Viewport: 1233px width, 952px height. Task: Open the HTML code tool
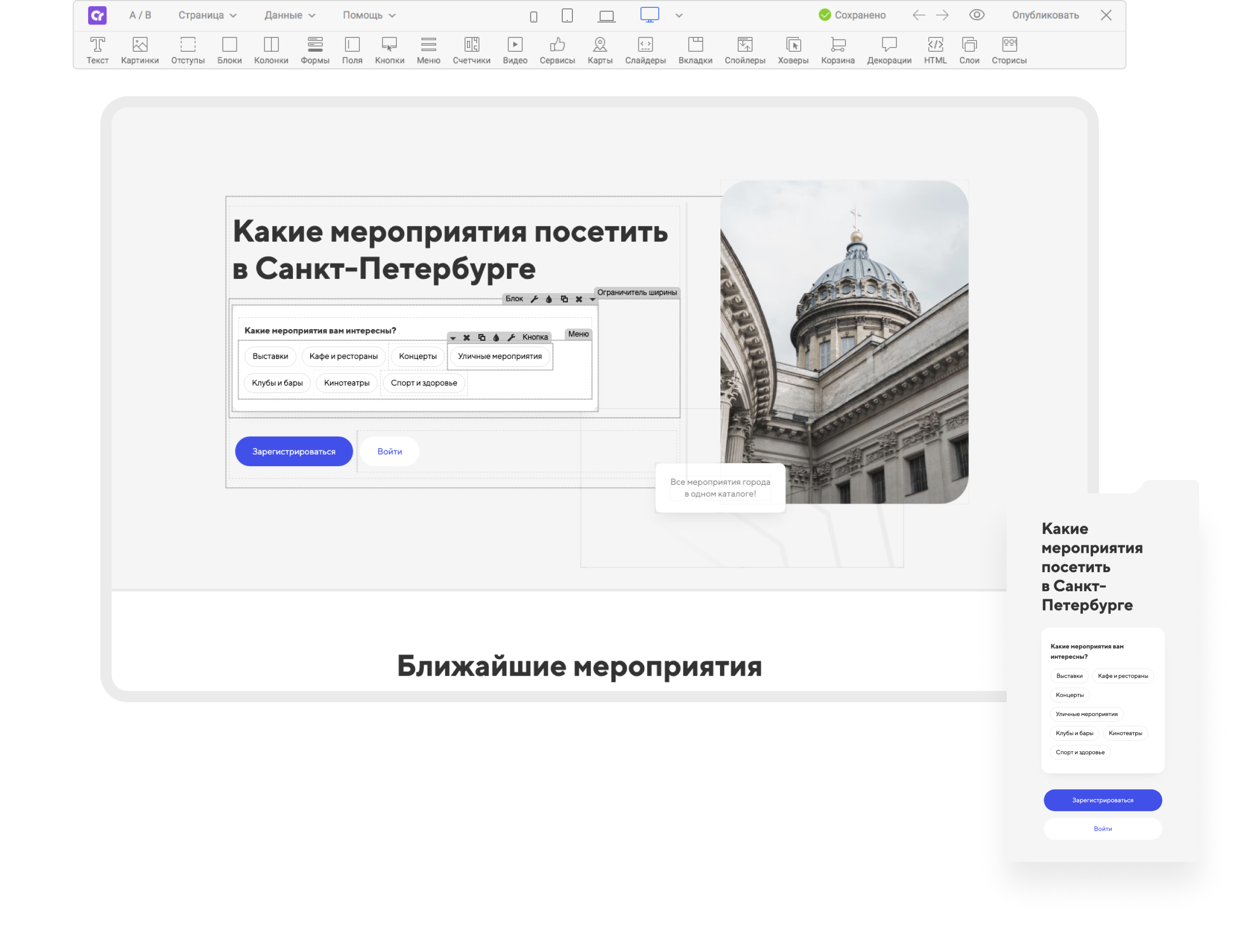[x=935, y=50]
